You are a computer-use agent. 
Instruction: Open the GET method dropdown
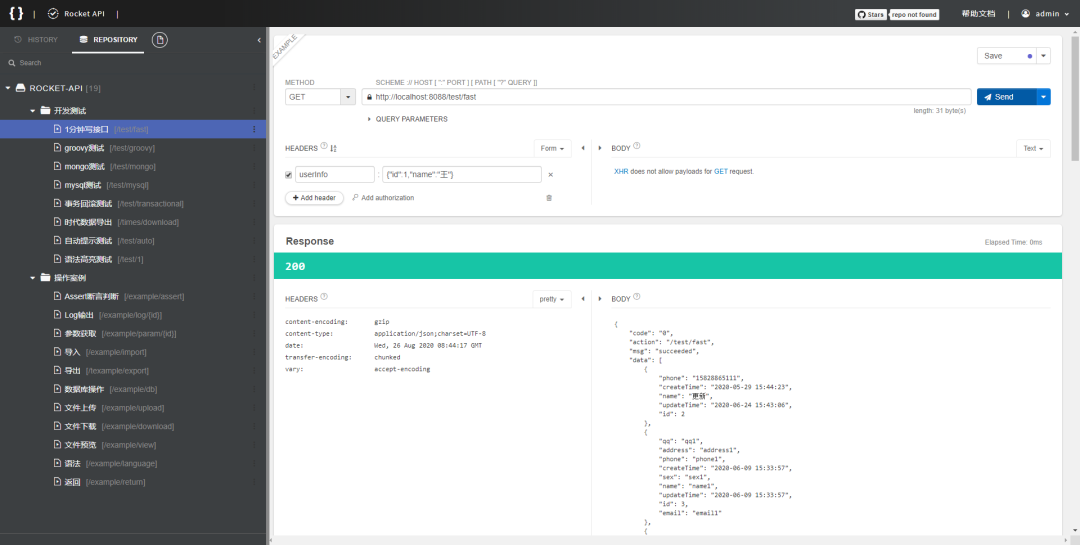tap(320, 97)
